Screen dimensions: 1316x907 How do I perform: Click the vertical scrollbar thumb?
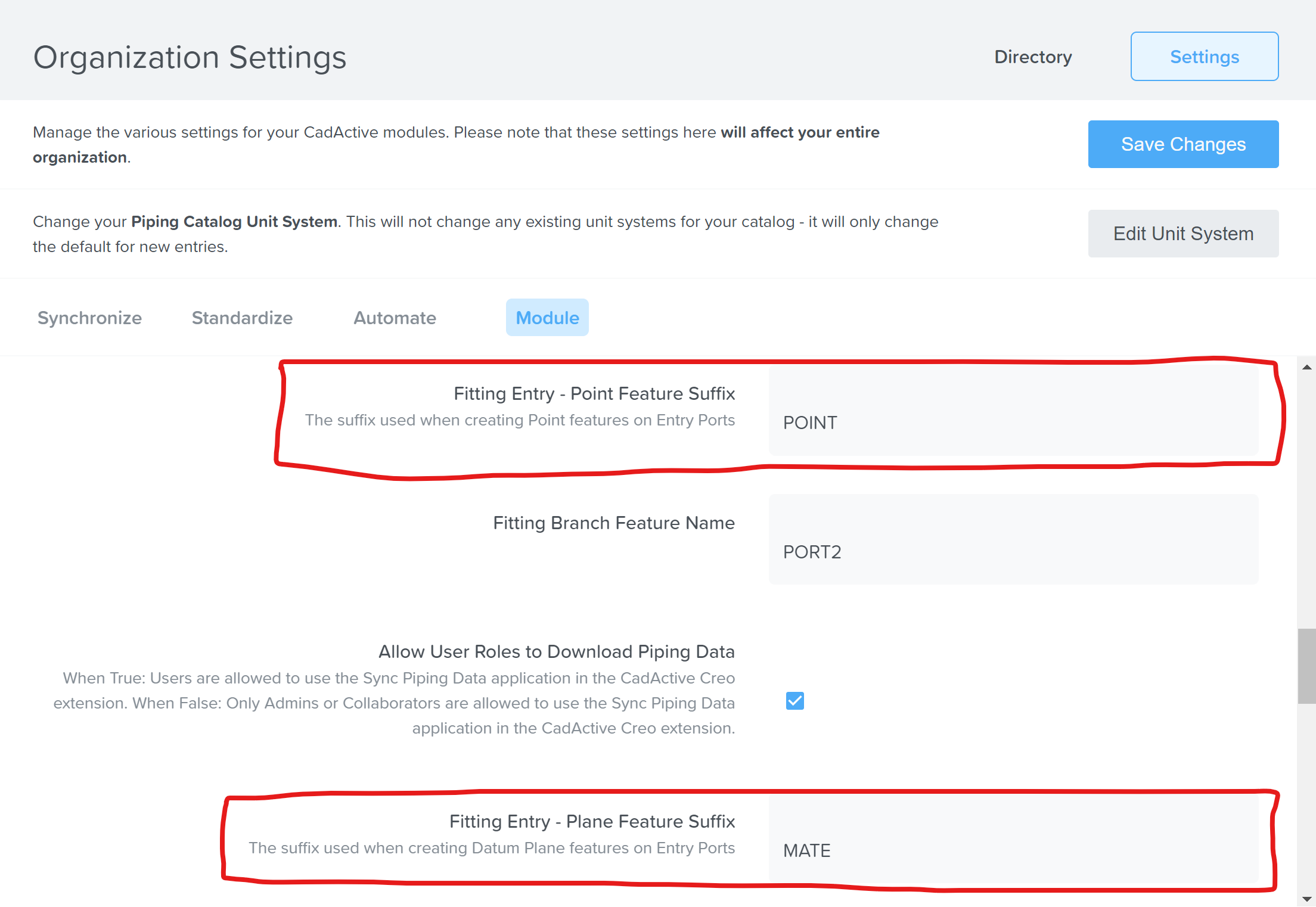pyautogui.click(x=1306, y=666)
